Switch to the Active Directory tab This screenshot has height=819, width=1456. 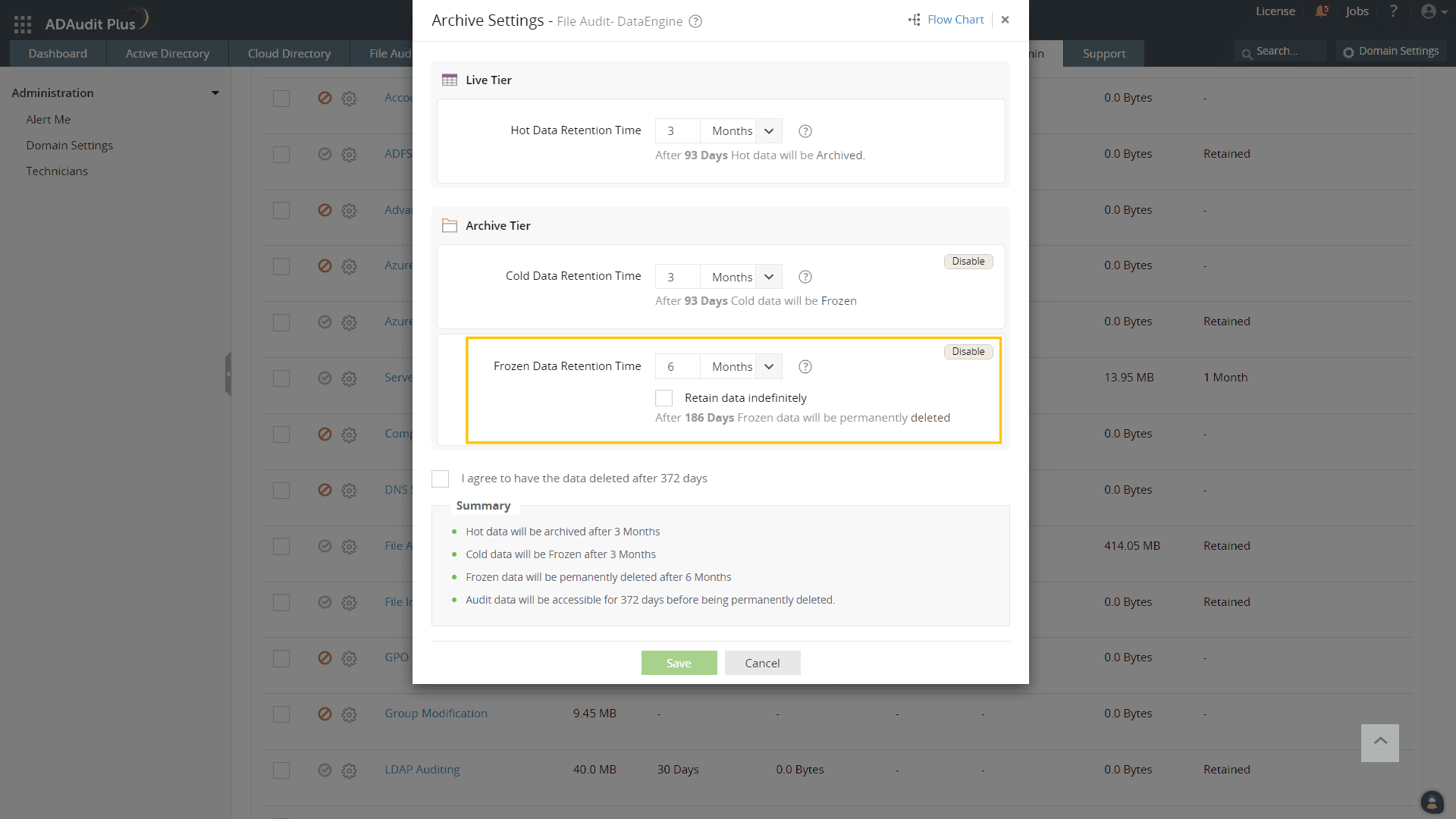pos(167,54)
